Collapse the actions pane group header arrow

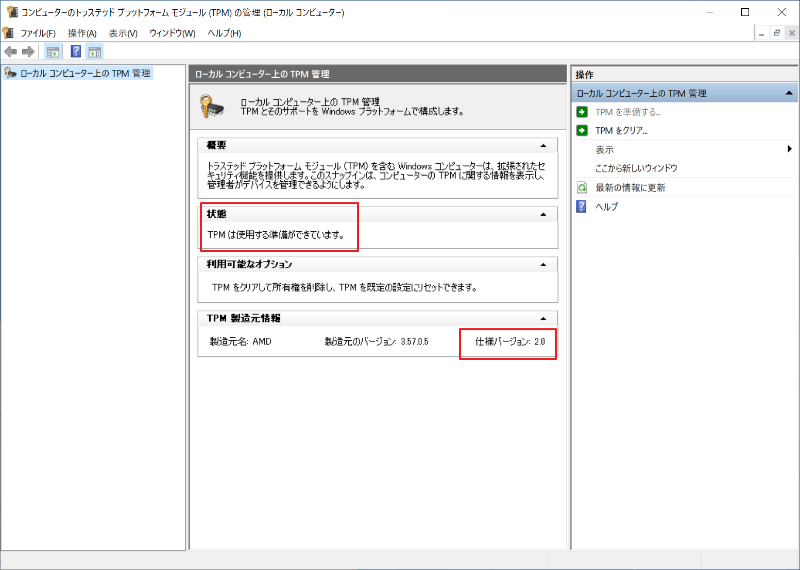coord(789,93)
